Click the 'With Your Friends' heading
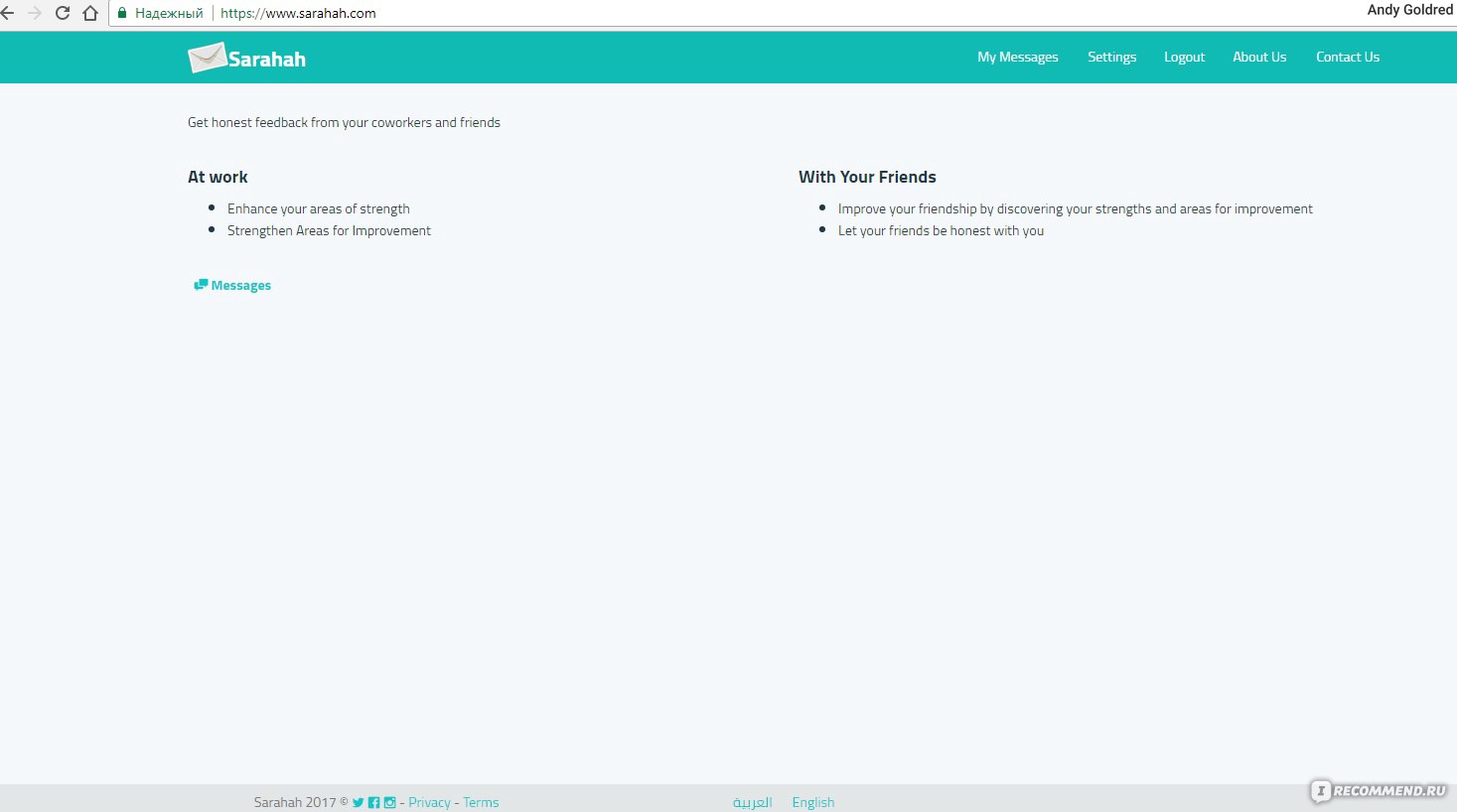The width and height of the screenshot is (1457, 812). coord(867,177)
